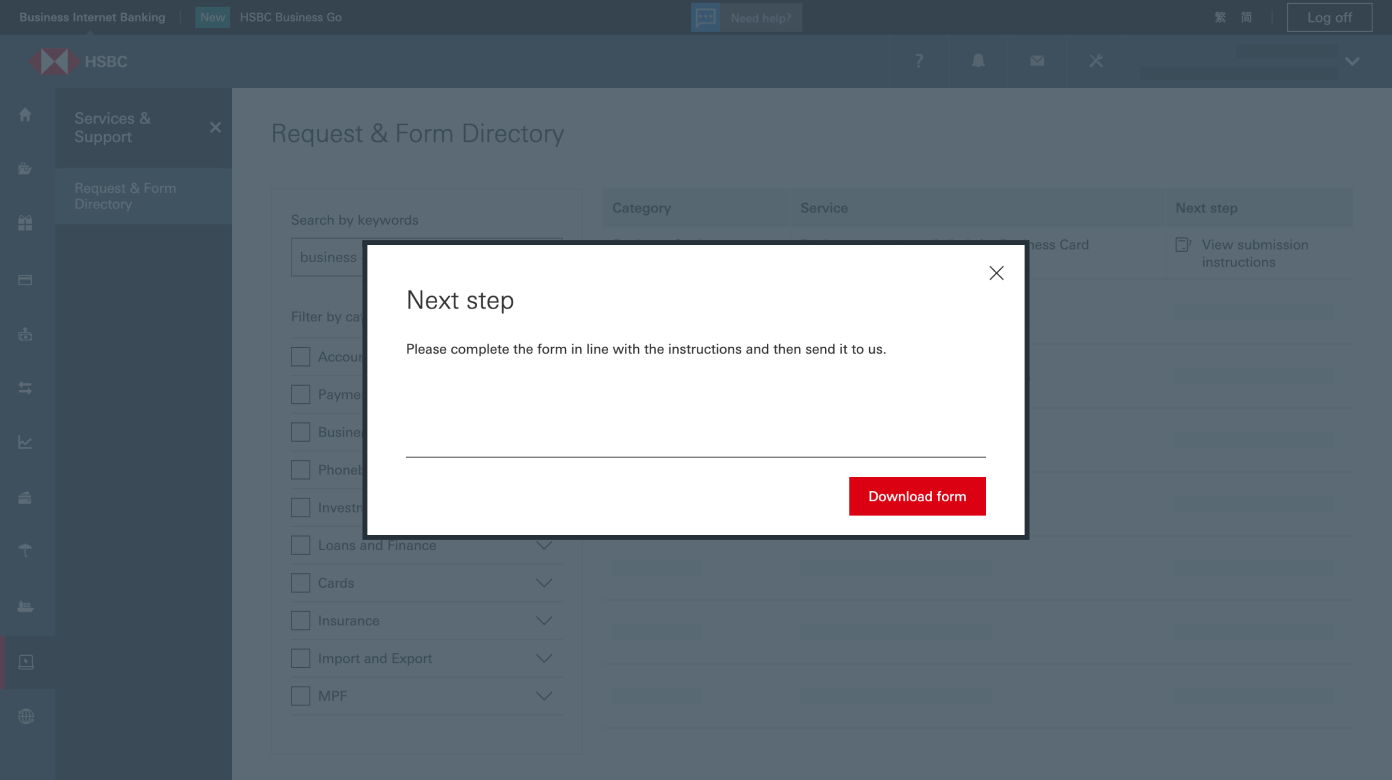Image resolution: width=1392 pixels, height=780 pixels.
Task: Select the HSBC Business Go menu item
Action: pyautogui.click(x=291, y=17)
